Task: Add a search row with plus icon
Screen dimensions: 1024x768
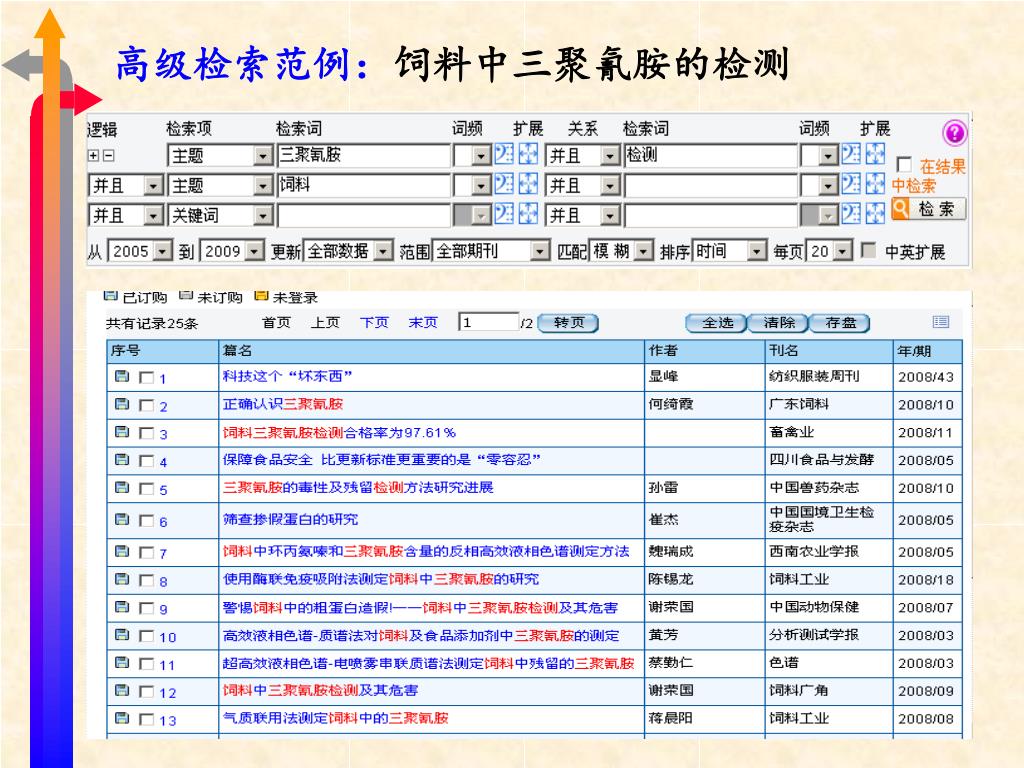Action: point(94,155)
